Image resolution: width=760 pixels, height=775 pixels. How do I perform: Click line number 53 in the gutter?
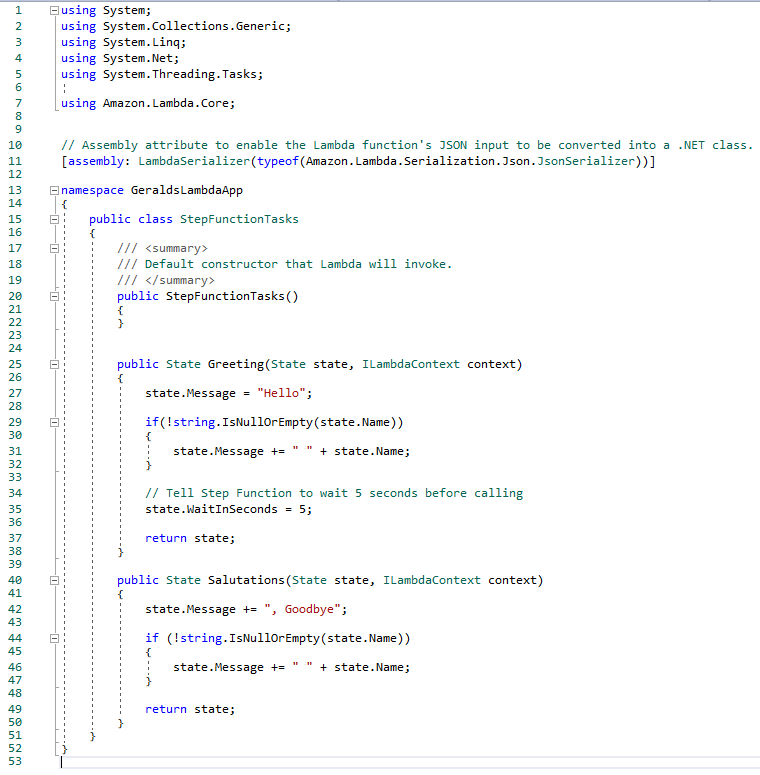coord(15,761)
